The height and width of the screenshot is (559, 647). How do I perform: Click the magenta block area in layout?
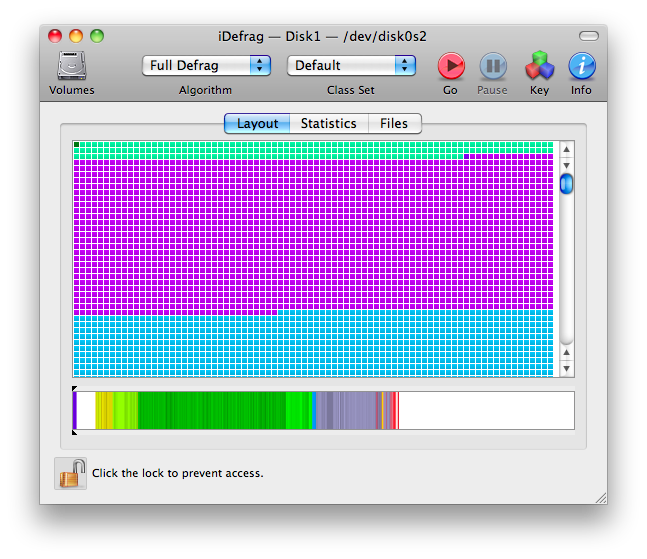[x=313, y=234]
